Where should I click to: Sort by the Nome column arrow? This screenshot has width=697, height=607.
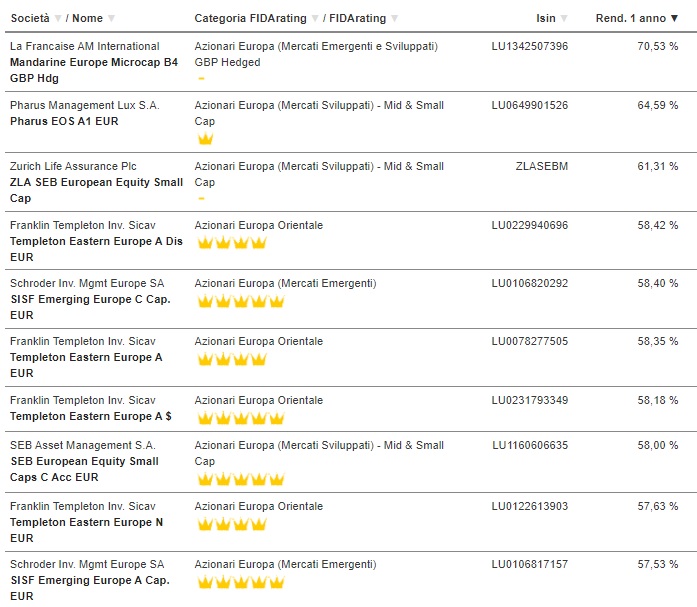[x=111, y=18]
